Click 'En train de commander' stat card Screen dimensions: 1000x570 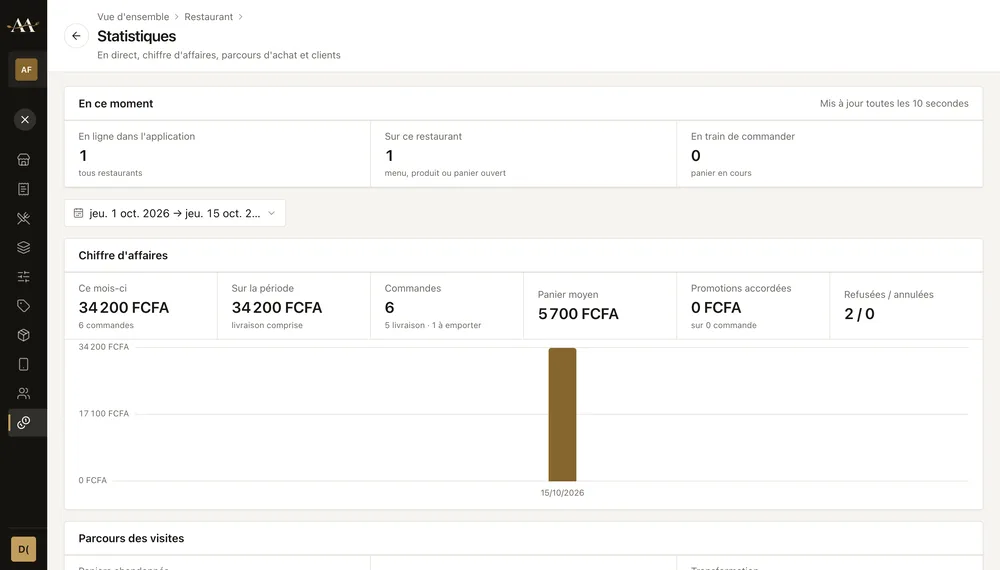[x=830, y=154]
